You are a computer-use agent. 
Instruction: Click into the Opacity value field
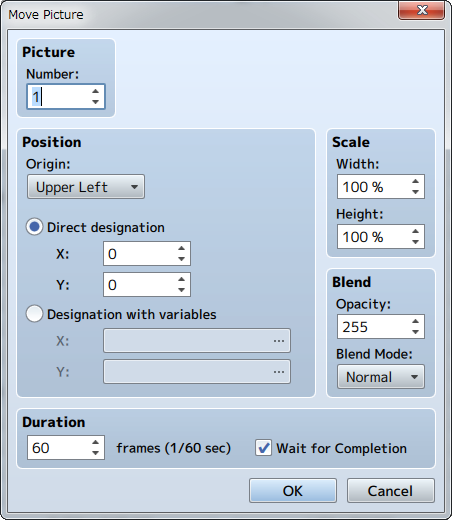[373, 327]
